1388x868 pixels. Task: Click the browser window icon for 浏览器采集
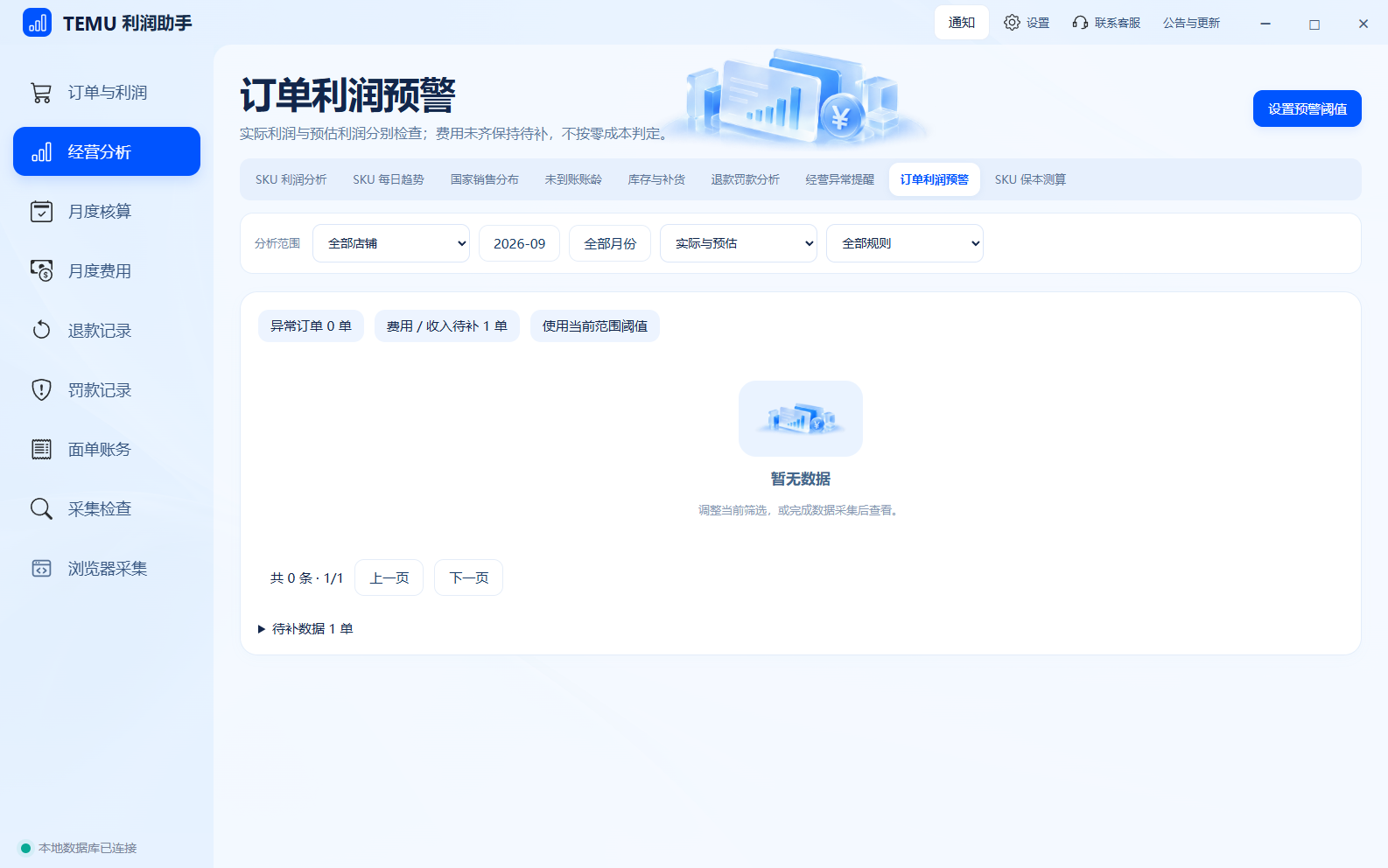tap(41, 569)
